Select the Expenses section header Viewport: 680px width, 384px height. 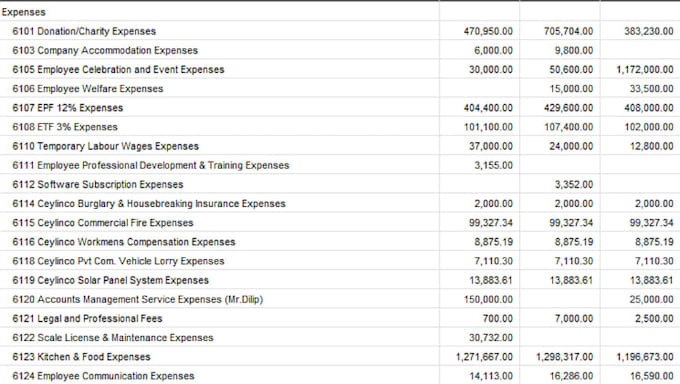pyautogui.click(x=23, y=12)
